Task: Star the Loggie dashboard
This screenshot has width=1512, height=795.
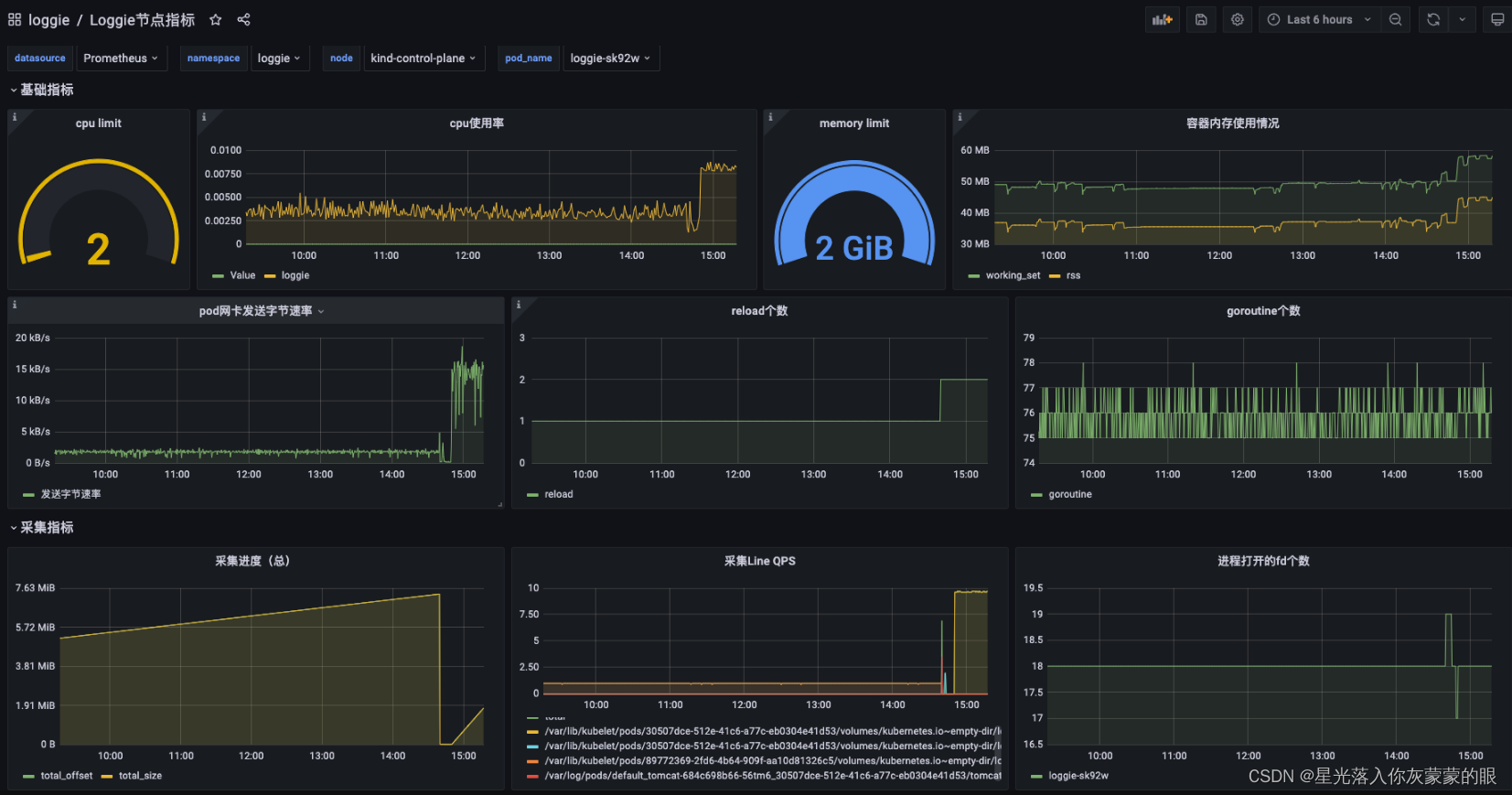Action: pos(216,19)
